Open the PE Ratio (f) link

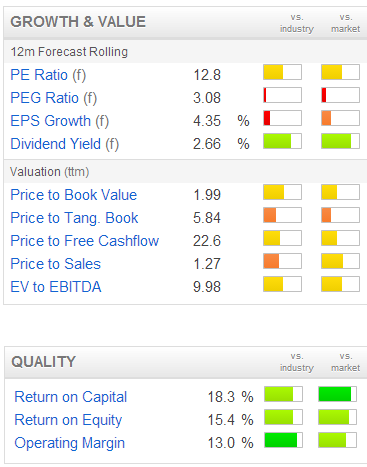pos(48,75)
